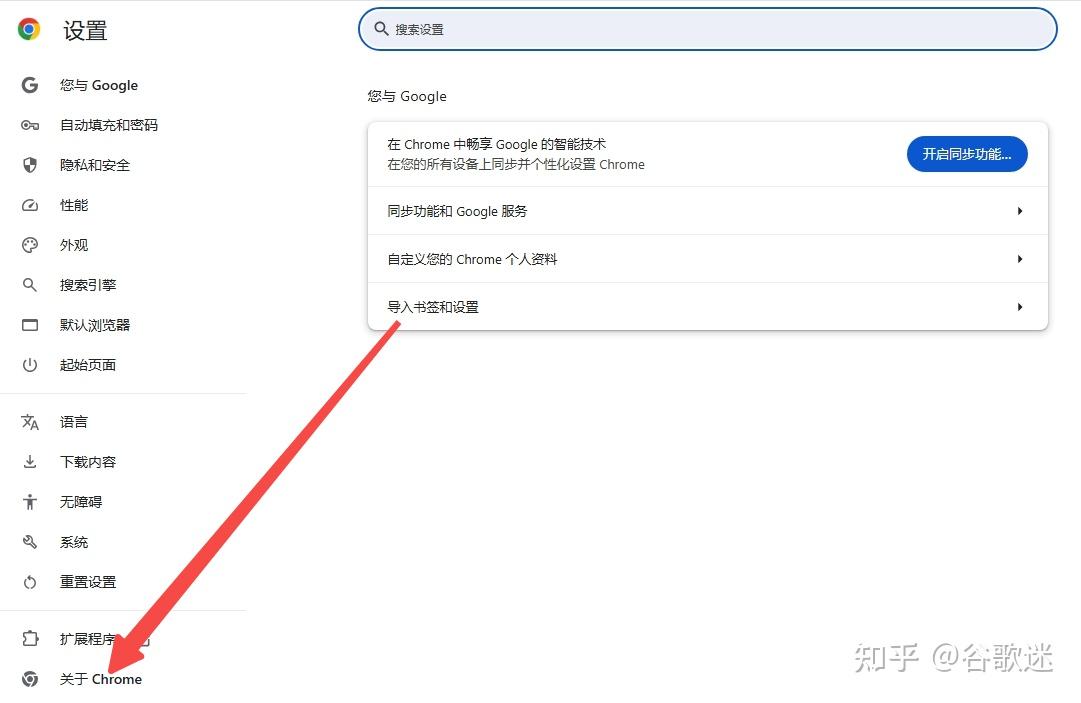Click the 您与 Google section heading
This screenshot has height=703, width=1081.
click(407, 96)
